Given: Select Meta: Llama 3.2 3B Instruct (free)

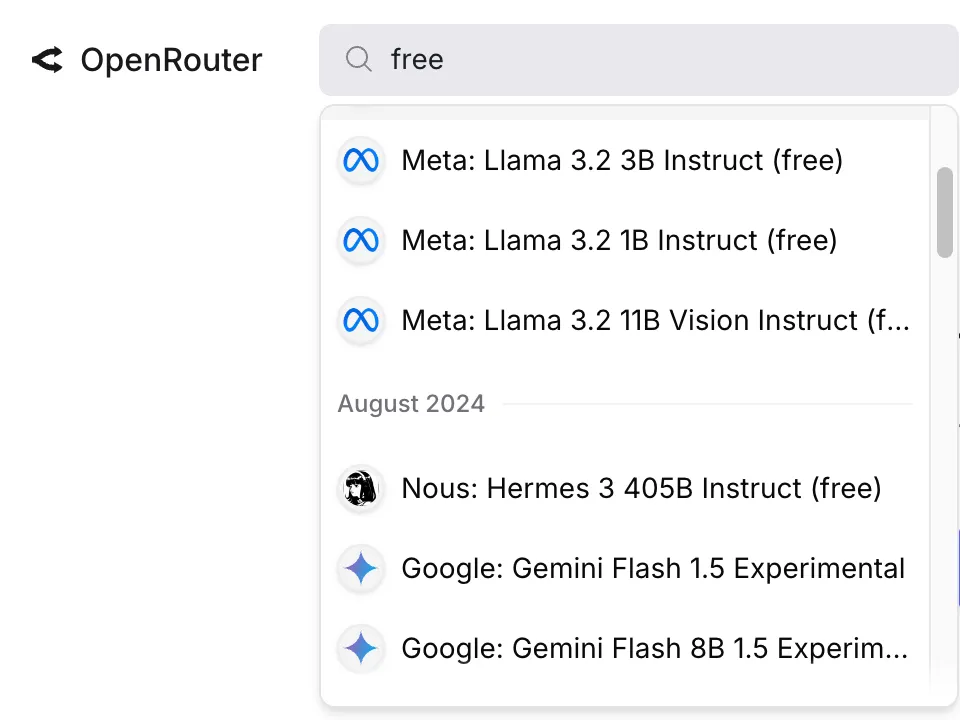Looking at the screenshot, I should click(621, 160).
